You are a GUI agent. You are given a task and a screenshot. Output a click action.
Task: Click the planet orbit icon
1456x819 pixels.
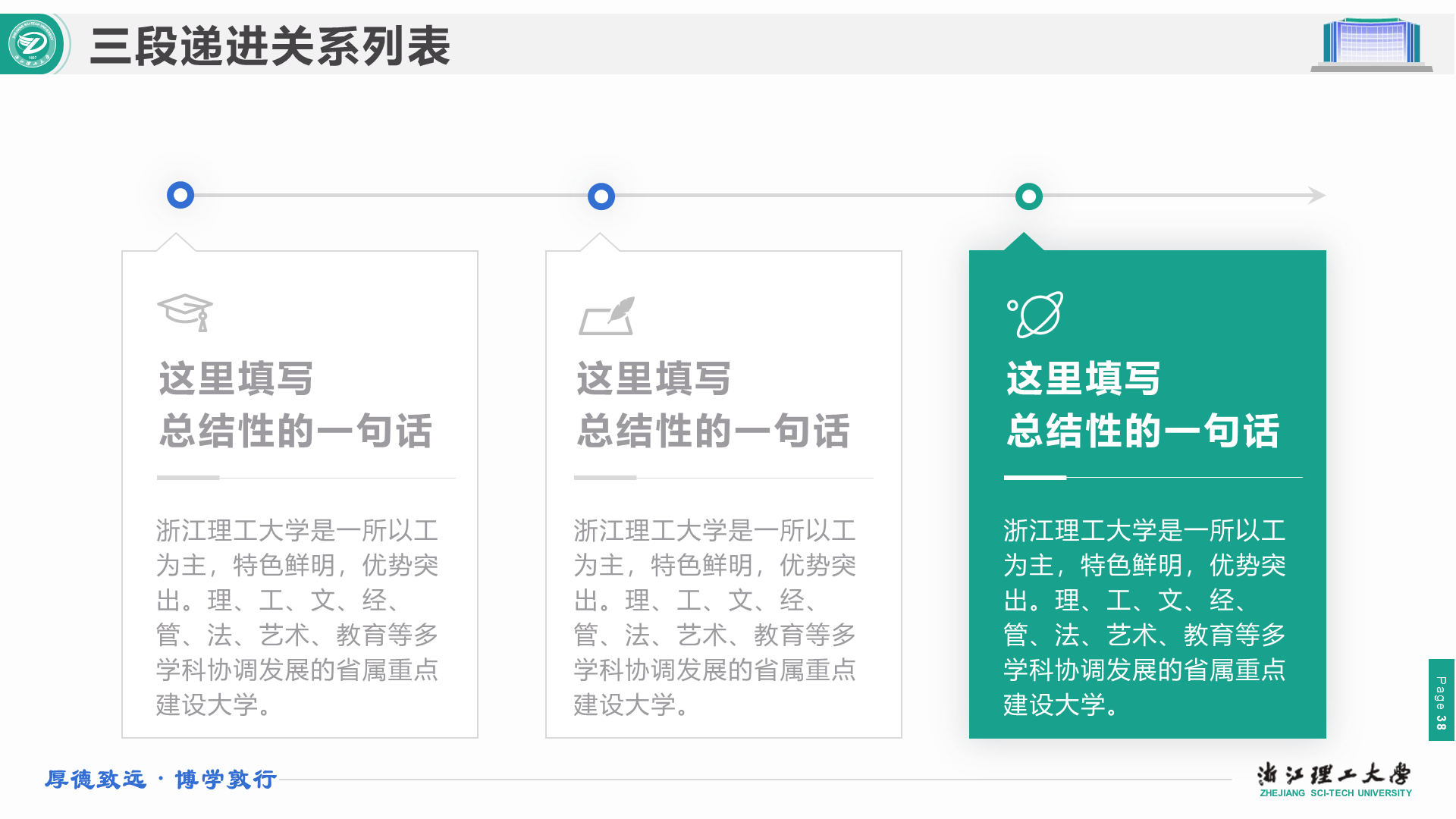point(1036,314)
